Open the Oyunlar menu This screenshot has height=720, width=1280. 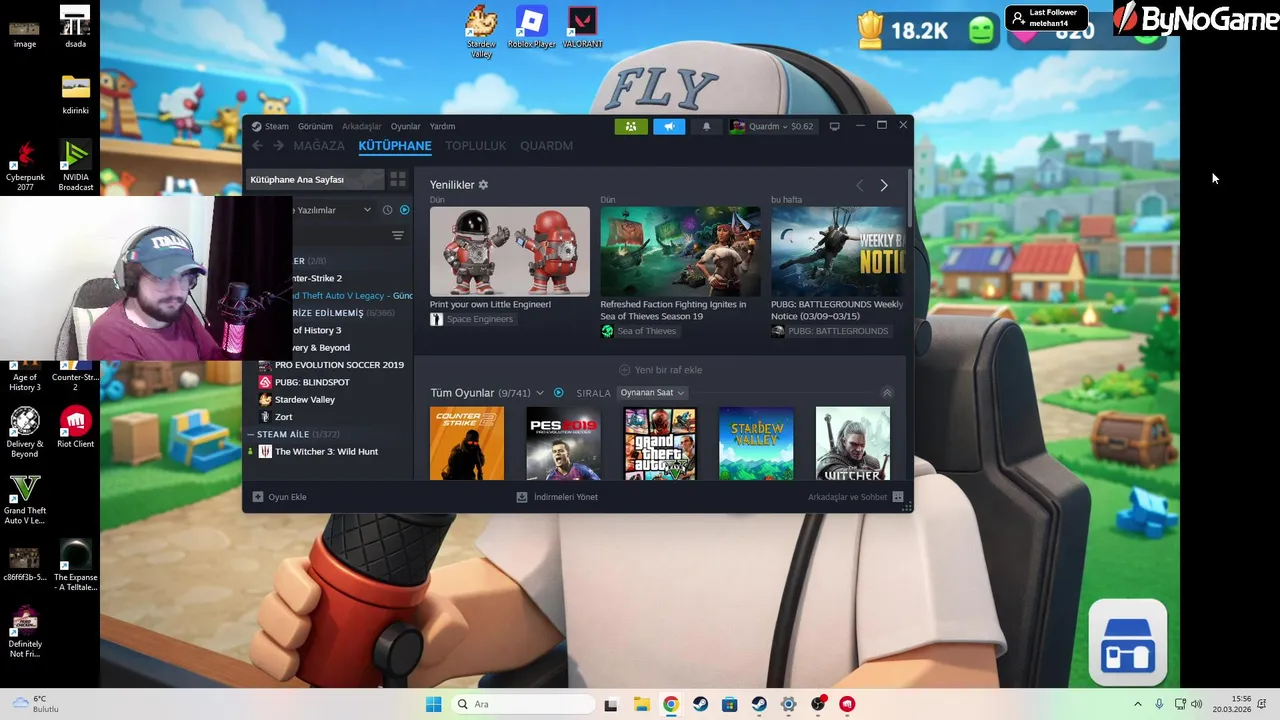click(x=405, y=126)
